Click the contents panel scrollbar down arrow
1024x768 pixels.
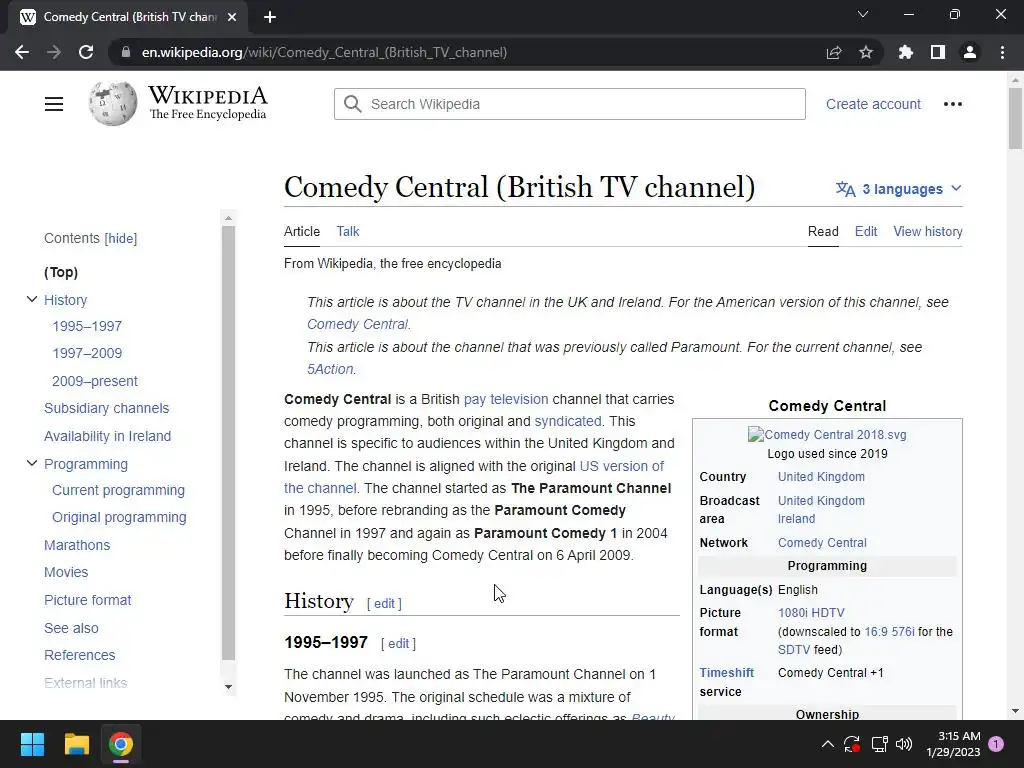pyautogui.click(x=228, y=686)
